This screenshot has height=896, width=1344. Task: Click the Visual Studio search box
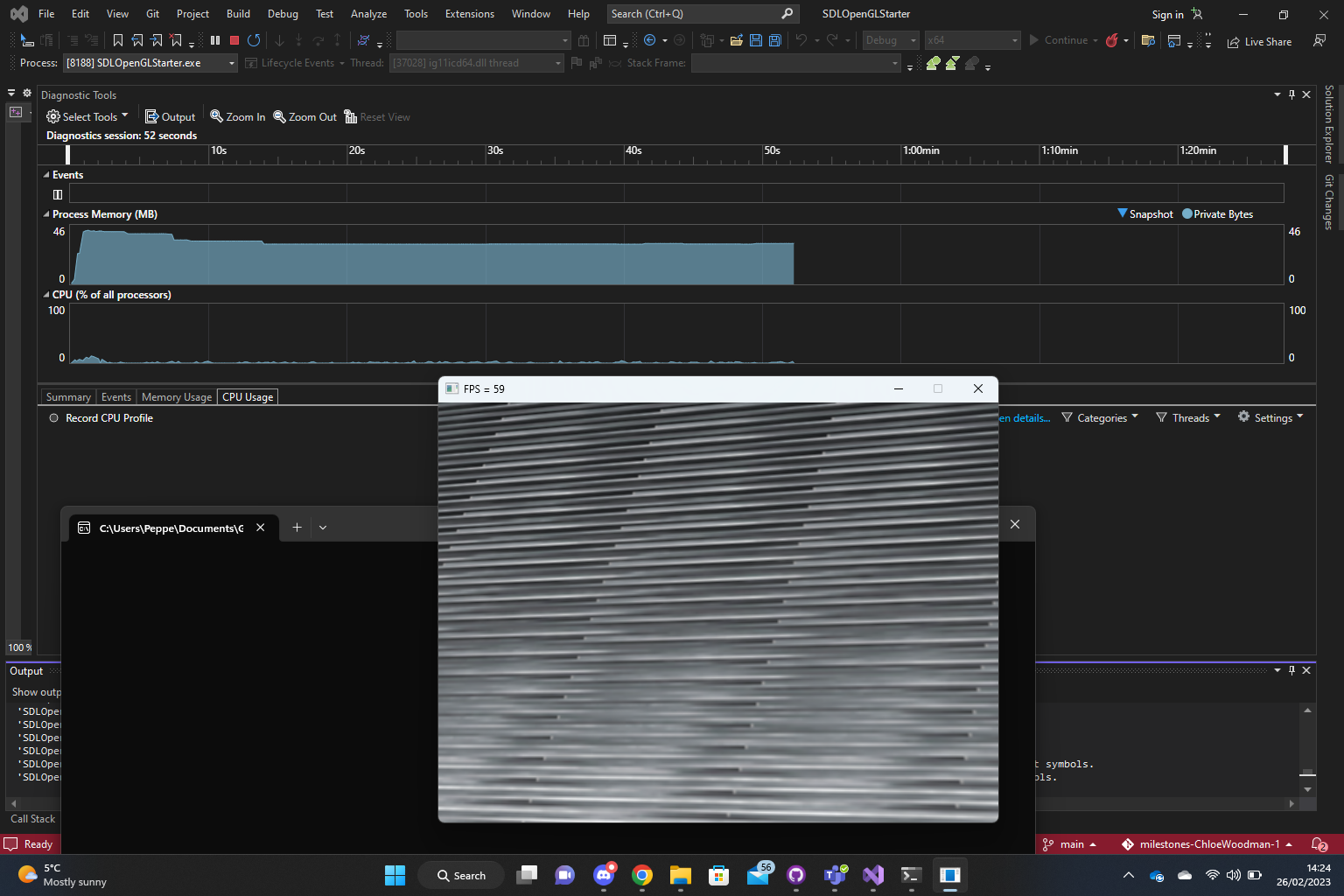[702, 14]
